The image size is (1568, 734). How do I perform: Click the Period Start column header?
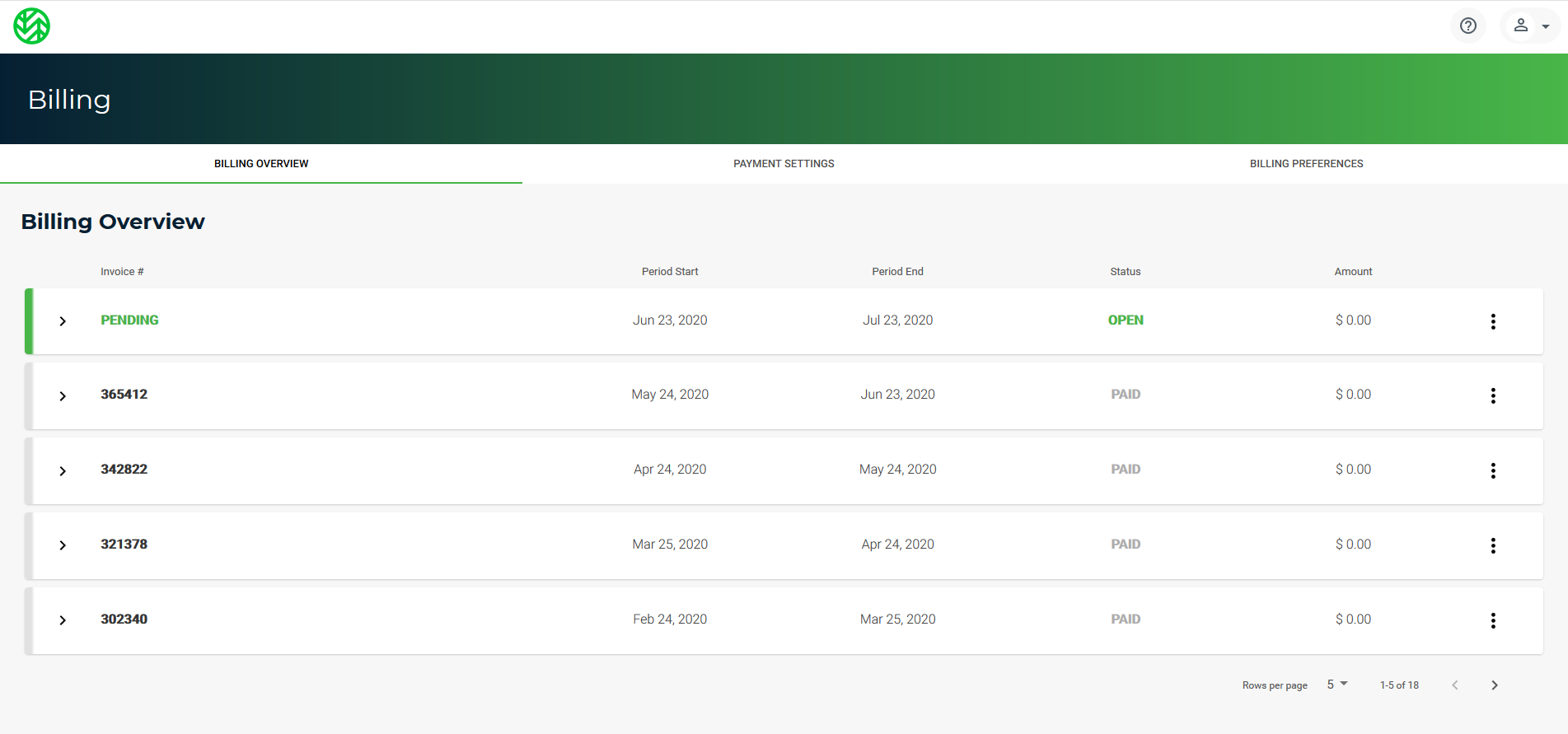(x=670, y=272)
